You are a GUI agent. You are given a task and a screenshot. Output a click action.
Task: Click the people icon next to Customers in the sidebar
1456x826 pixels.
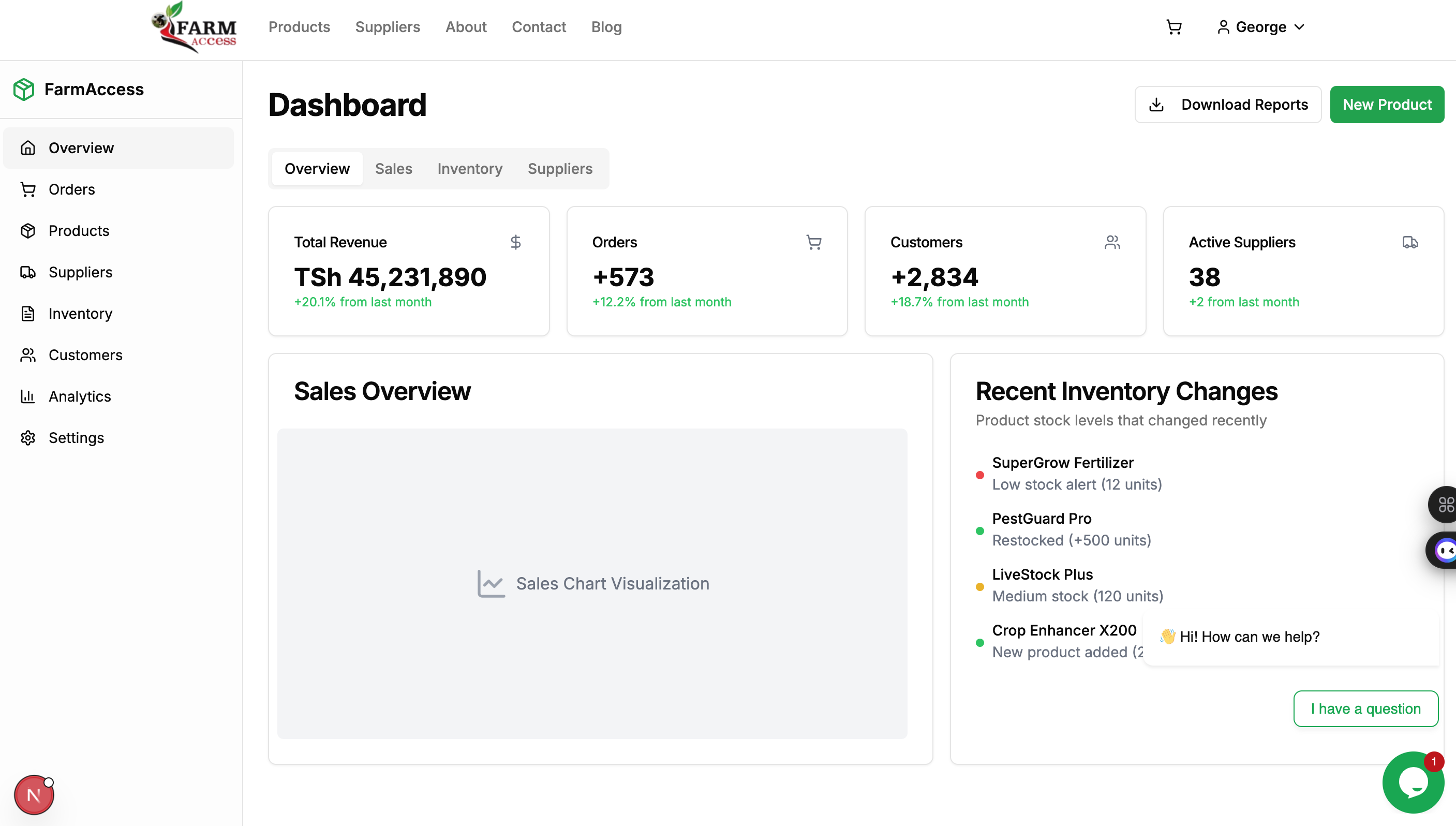[28, 355]
